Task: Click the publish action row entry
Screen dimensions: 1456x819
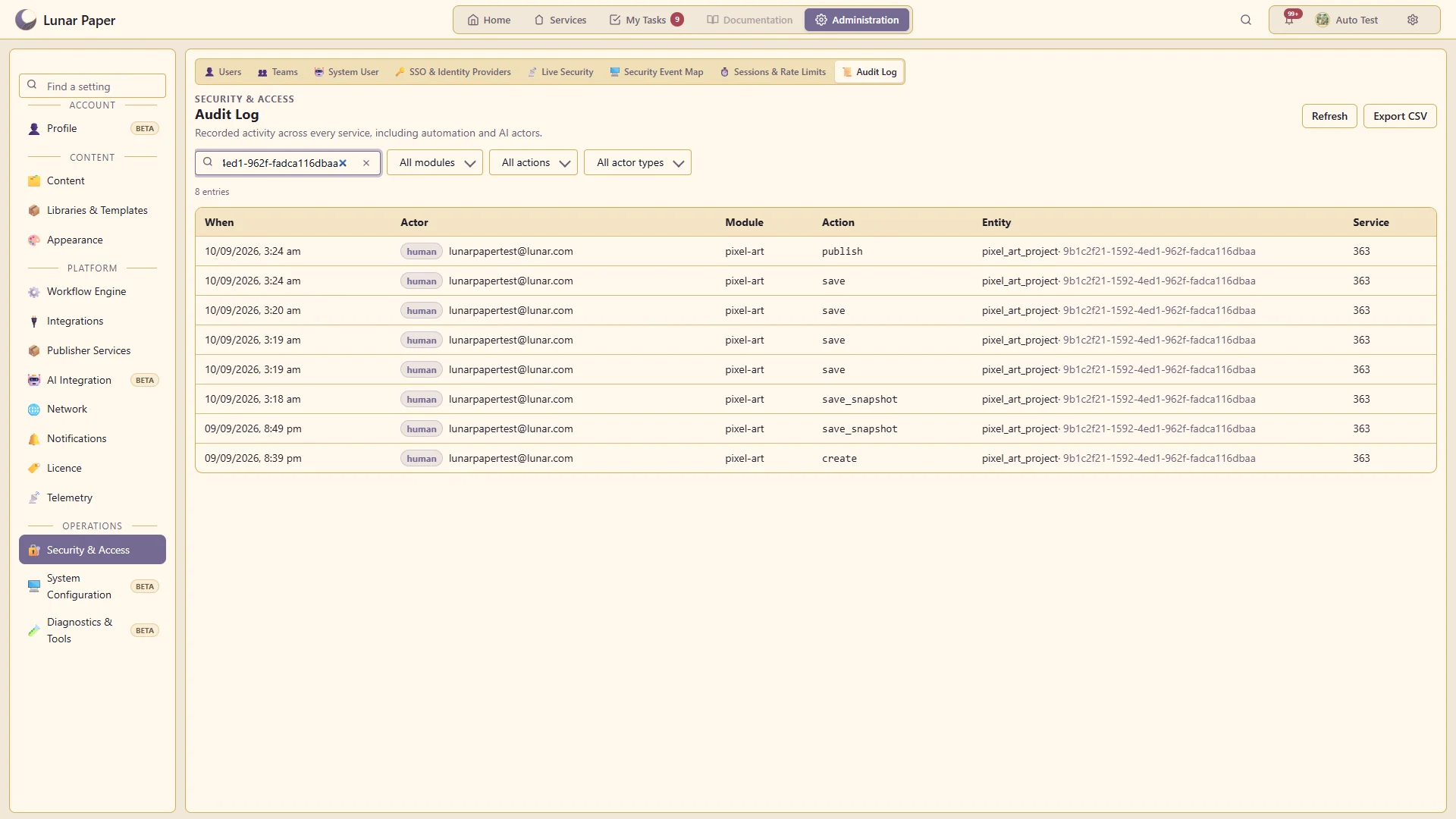Action: [816, 251]
